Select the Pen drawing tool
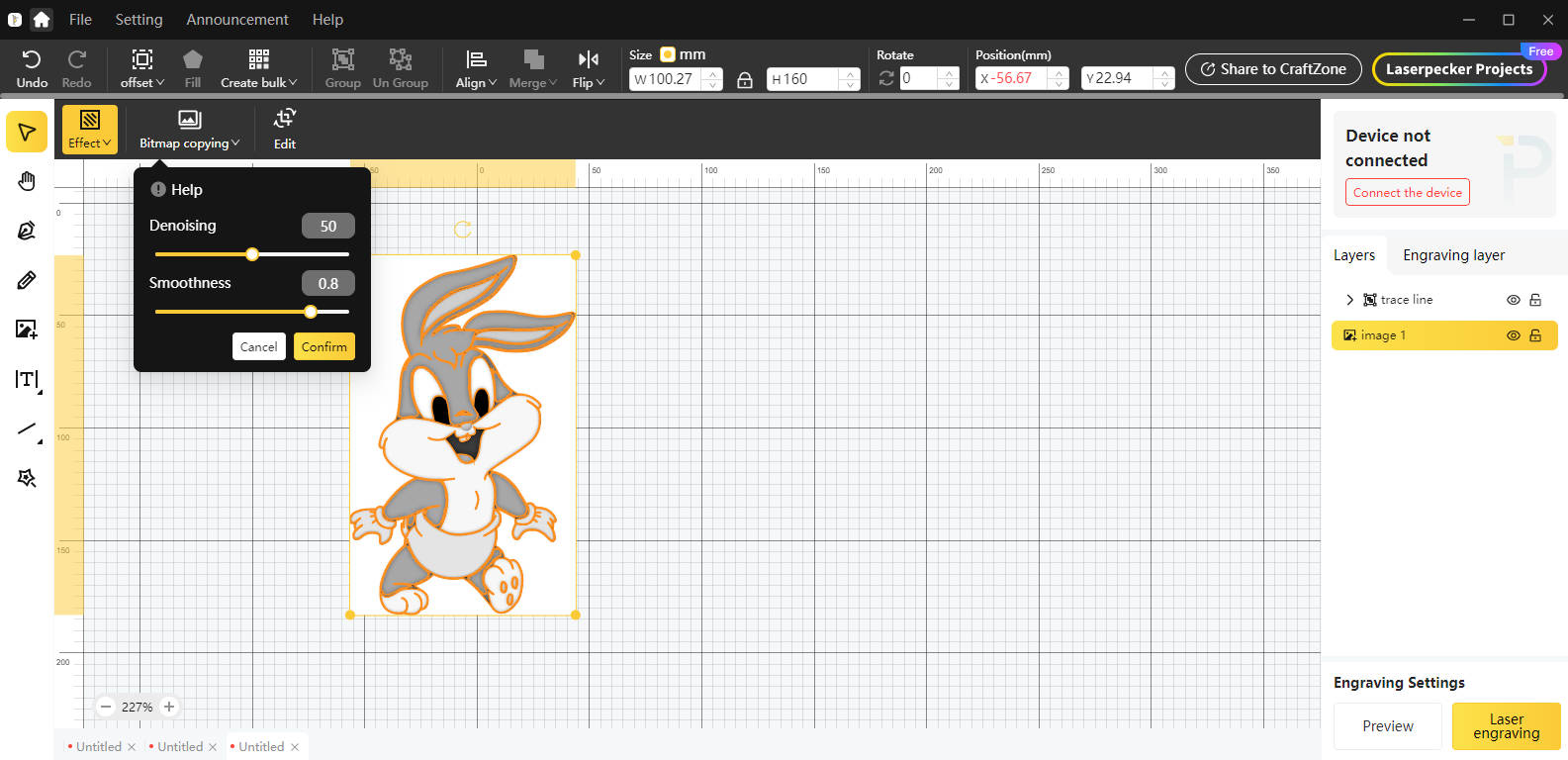Viewport: 1568px width, 760px height. pos(27,231)
